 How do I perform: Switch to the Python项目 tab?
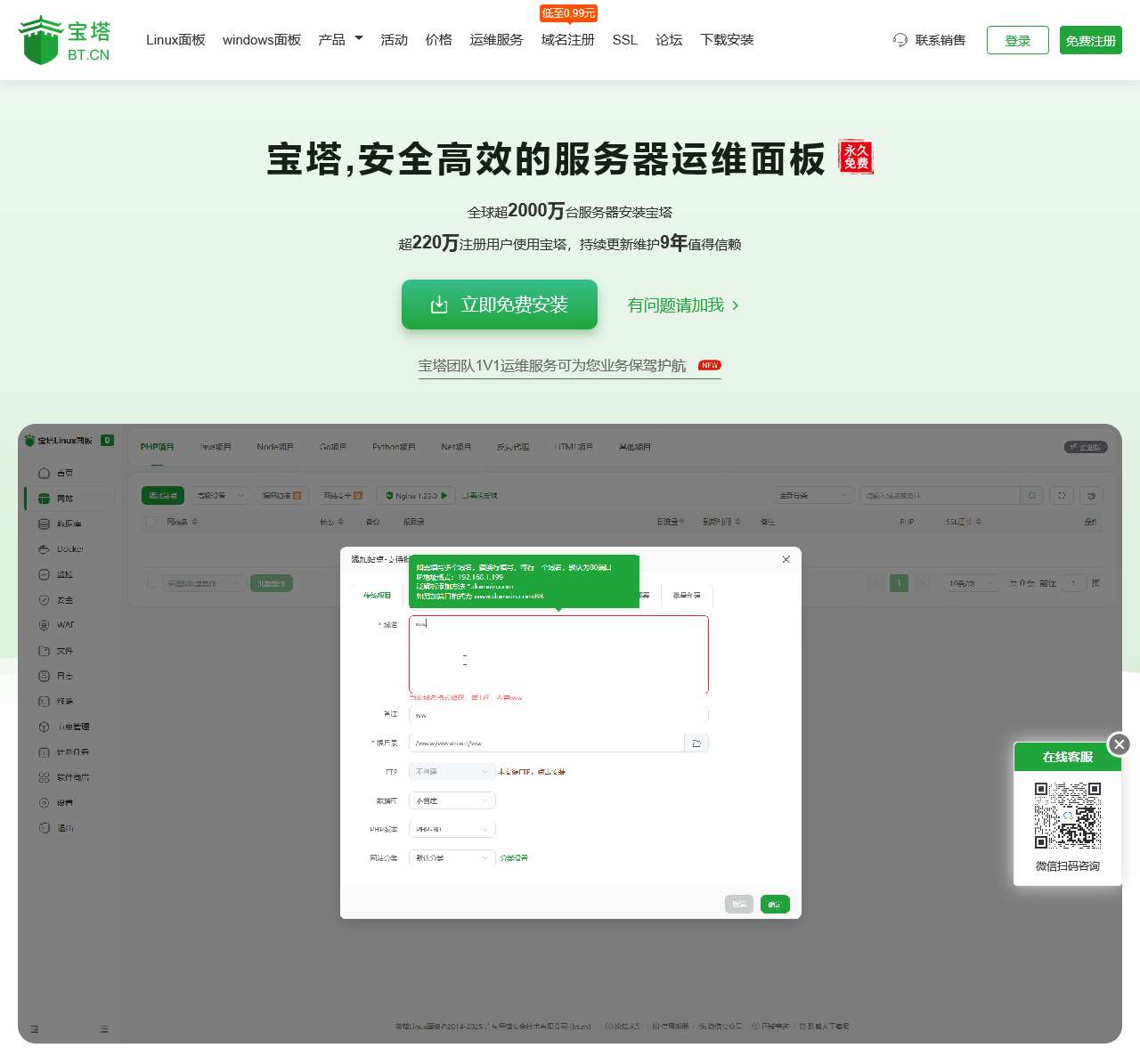coord(394,447)
